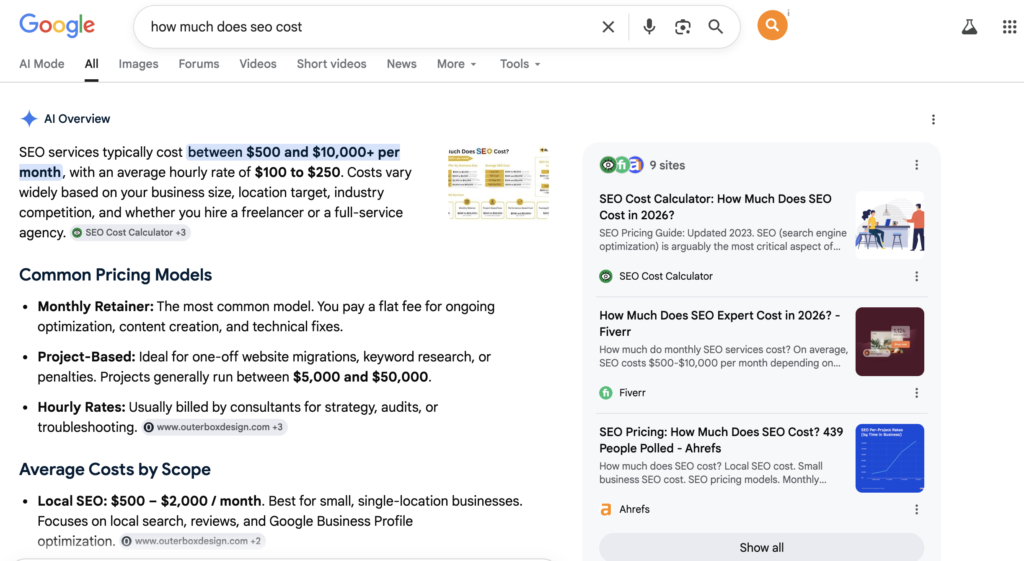Open AI Overview three-dot options menu

[x=933, y=120]
